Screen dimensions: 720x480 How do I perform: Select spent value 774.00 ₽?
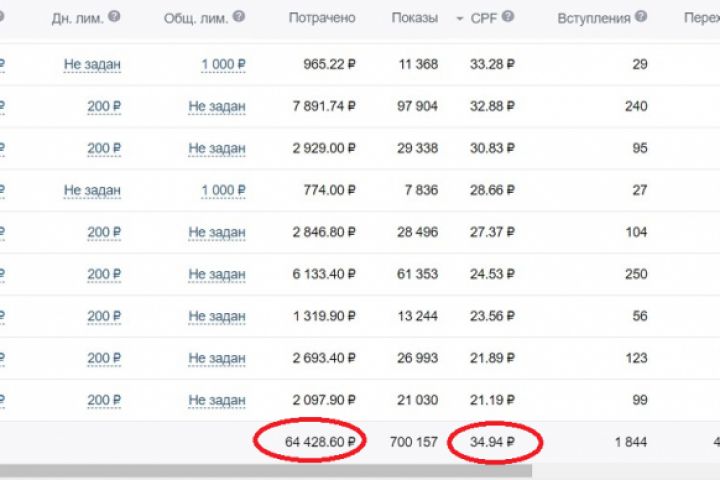coord(329,190)
